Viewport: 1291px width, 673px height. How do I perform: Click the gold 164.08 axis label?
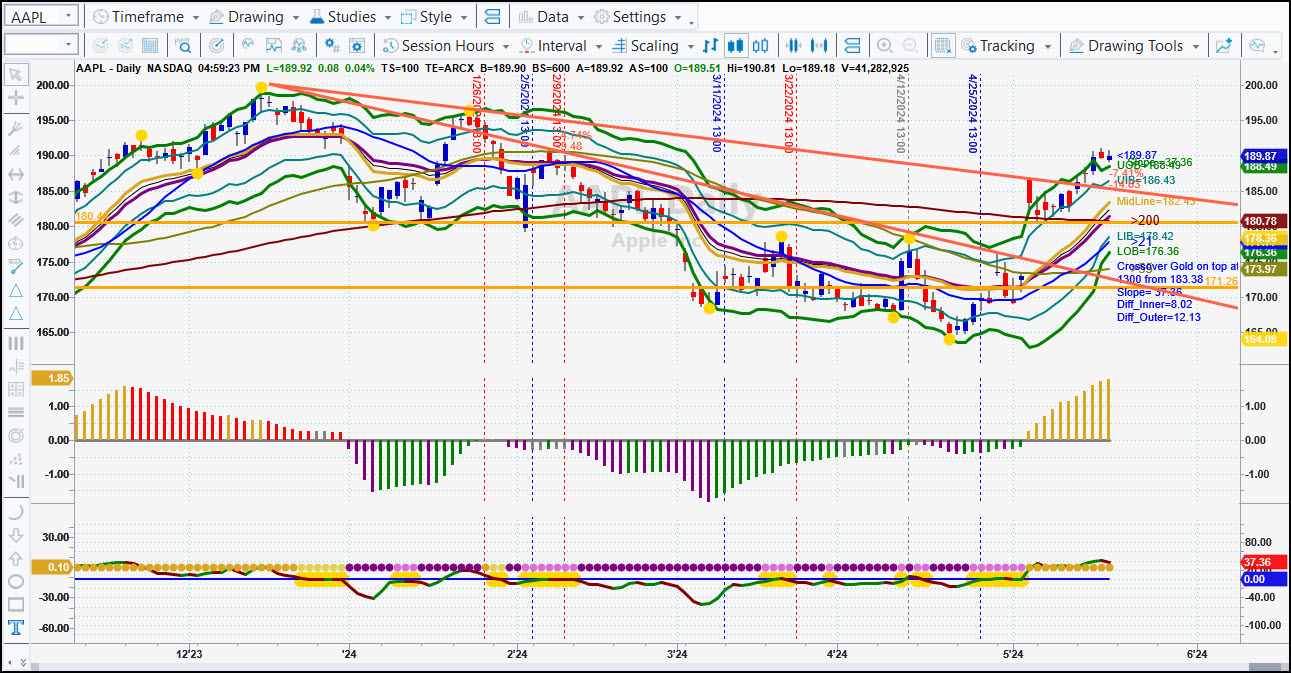1262,339
